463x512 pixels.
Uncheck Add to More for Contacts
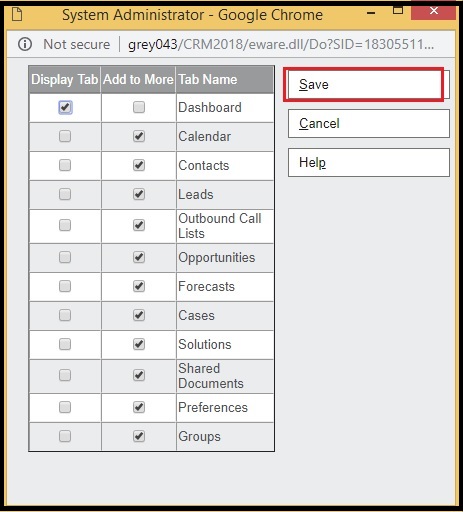[x=139, y=165]
